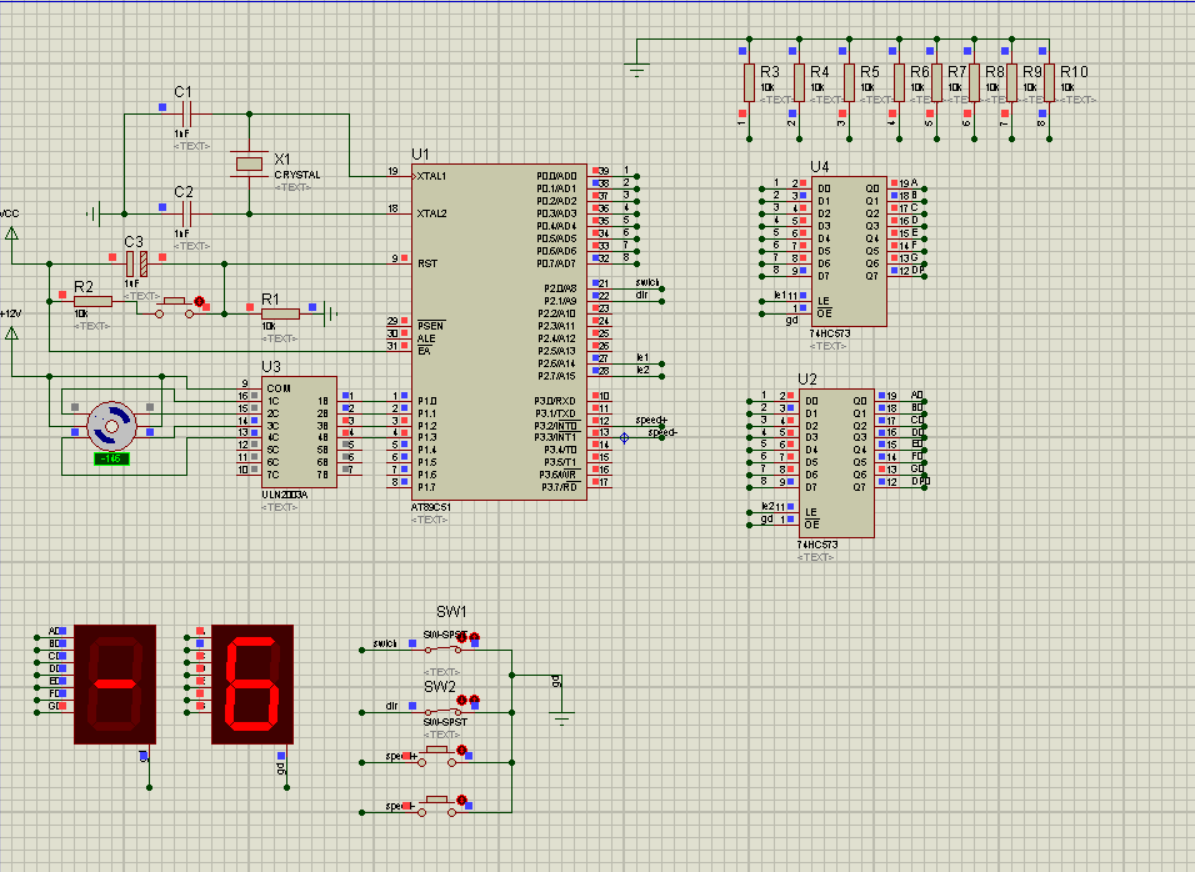The height and width of the screenshot is (872, 1195).
Task: Click the green motor angle readout
Action: point(109,458)
